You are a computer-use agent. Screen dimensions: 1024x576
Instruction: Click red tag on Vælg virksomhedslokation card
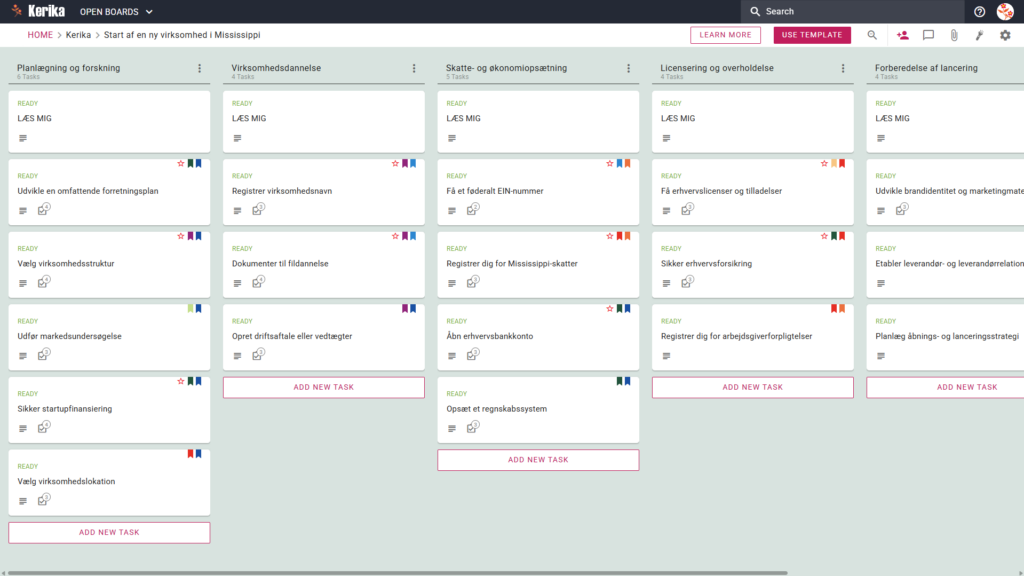[x=191, y=453]
